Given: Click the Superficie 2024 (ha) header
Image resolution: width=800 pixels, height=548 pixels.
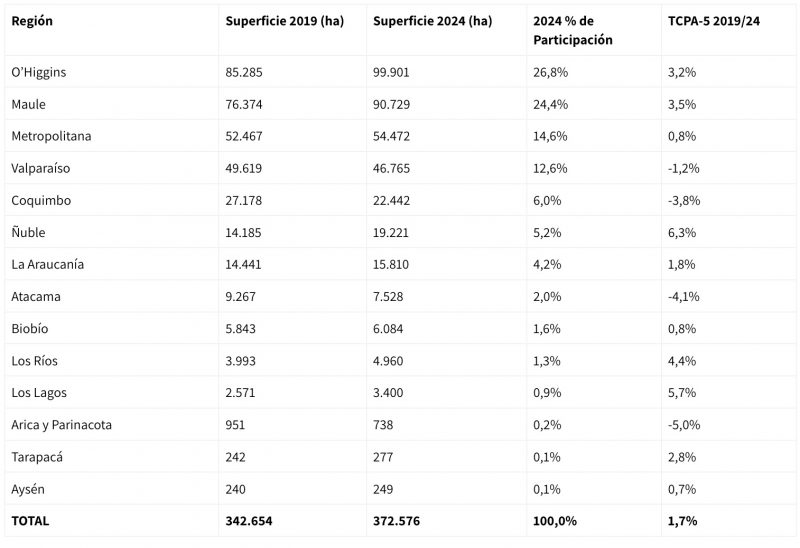Looking at the screenshot, I should point(432,21).
